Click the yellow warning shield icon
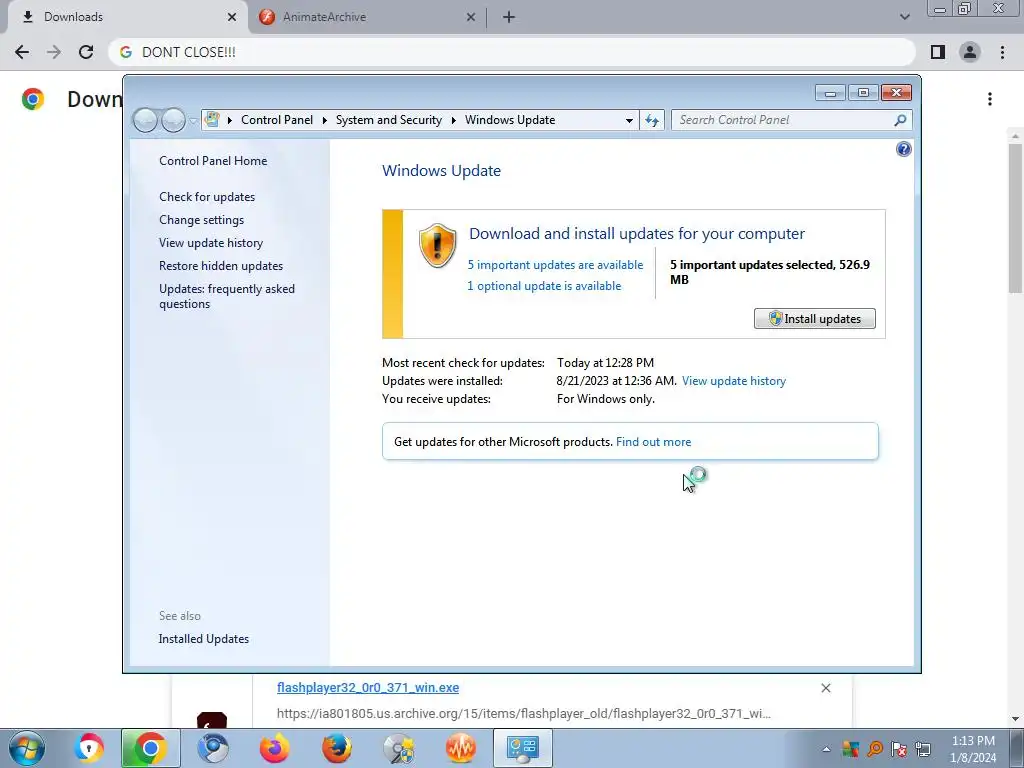This screenshot has height=768, width=1024. point(437,246)
